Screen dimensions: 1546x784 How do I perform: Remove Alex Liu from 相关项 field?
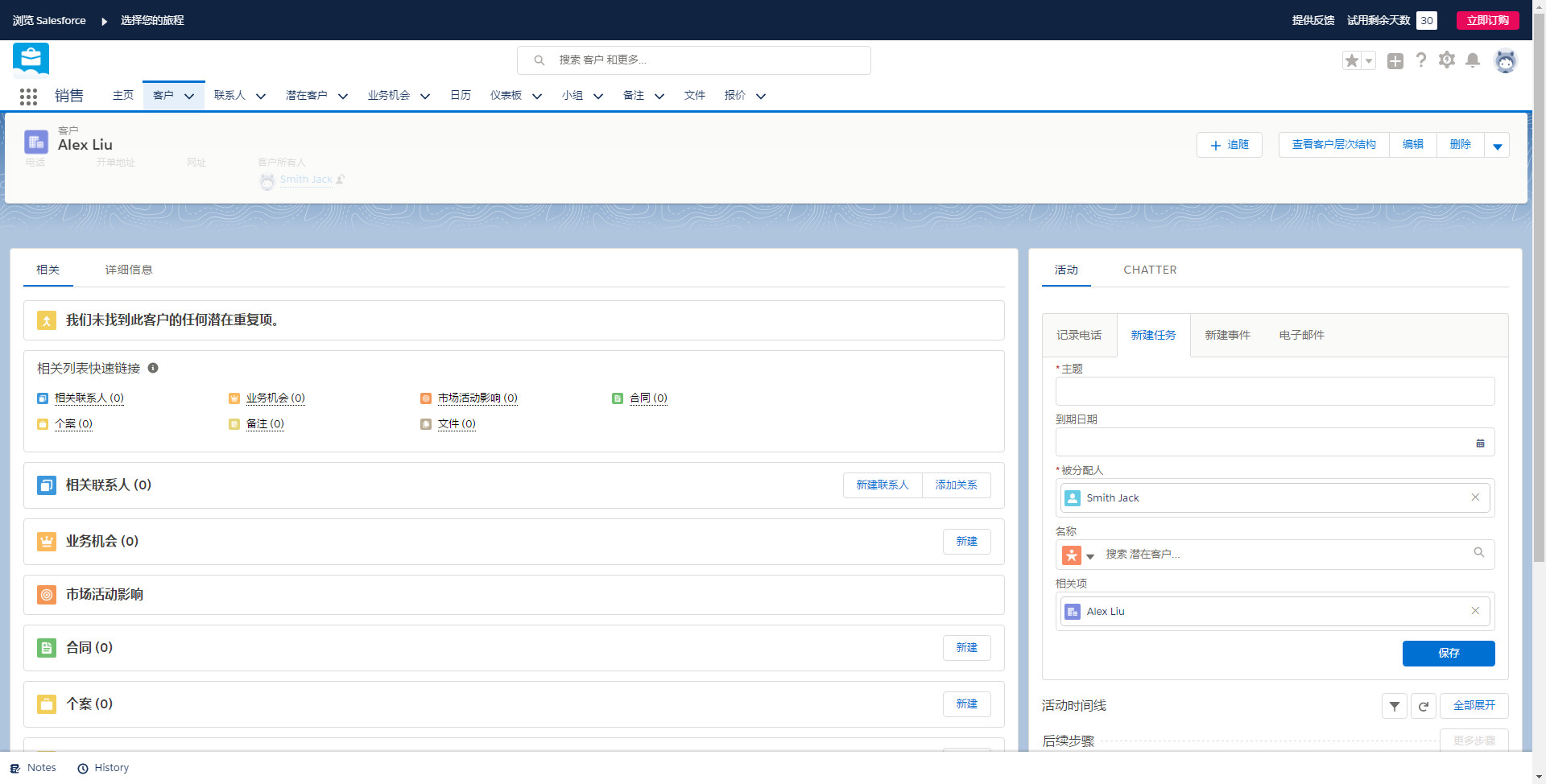pos(1475,611)
